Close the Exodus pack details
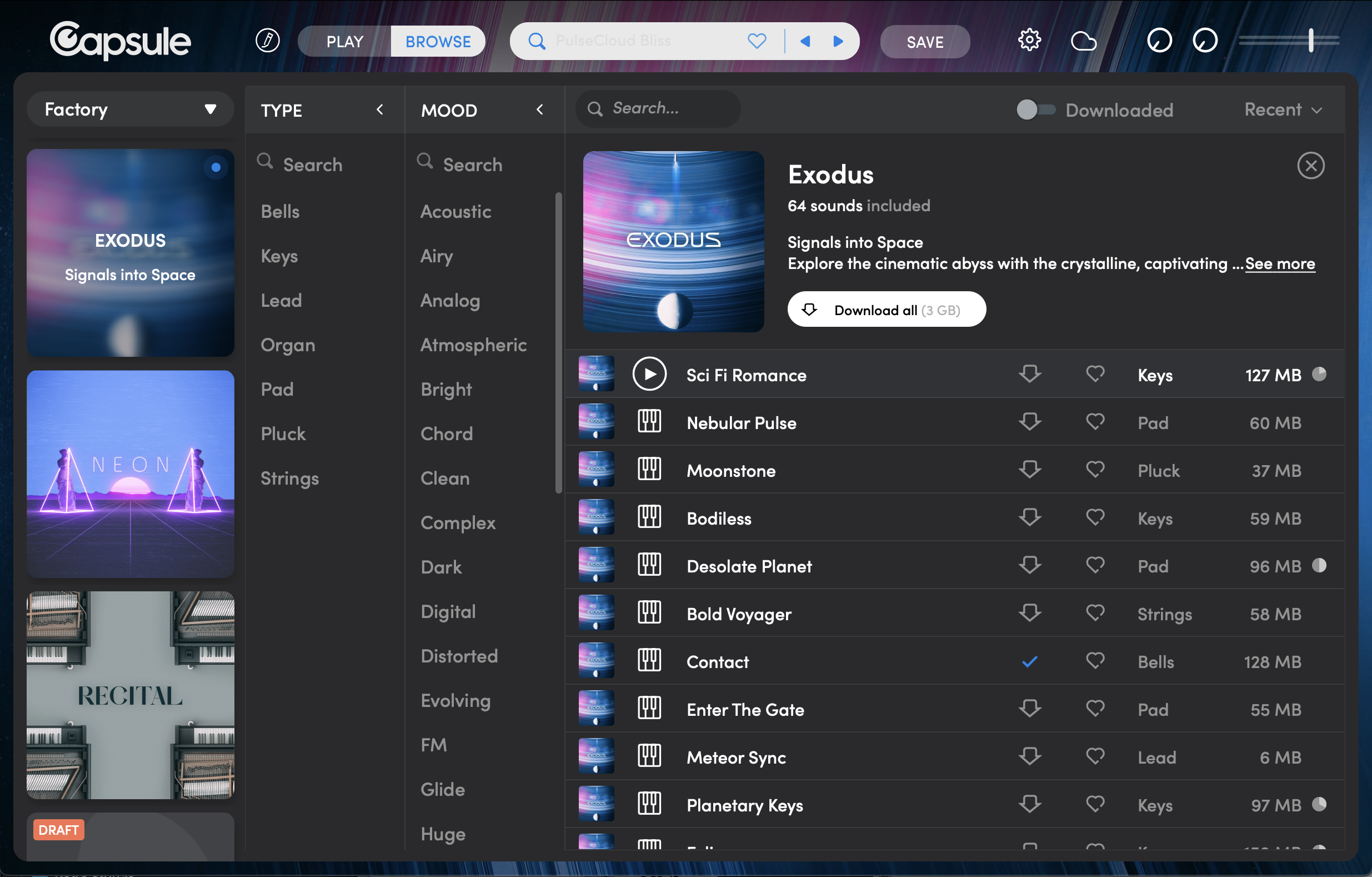The image size is (1372, 877). point(1310,166)
